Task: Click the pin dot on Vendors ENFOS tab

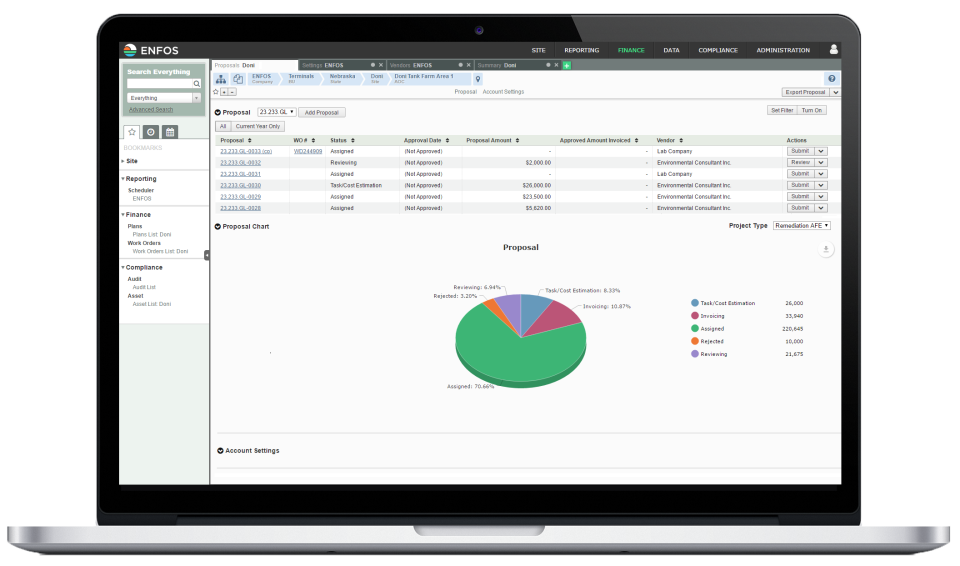Action: 460,65
